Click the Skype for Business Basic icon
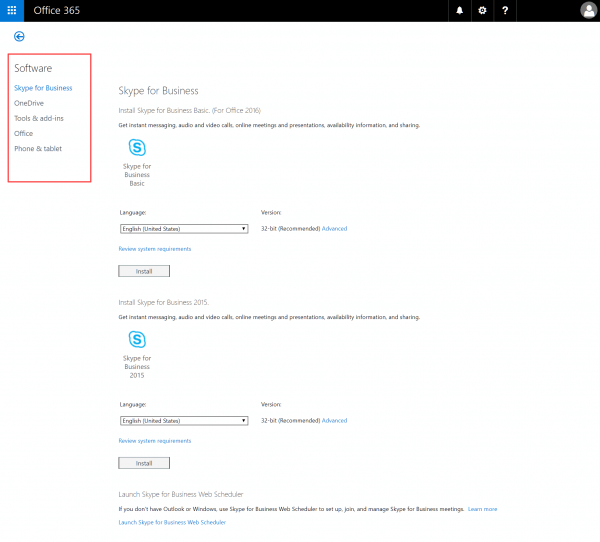This screenshot has height=542, width=600. (137, 147)
